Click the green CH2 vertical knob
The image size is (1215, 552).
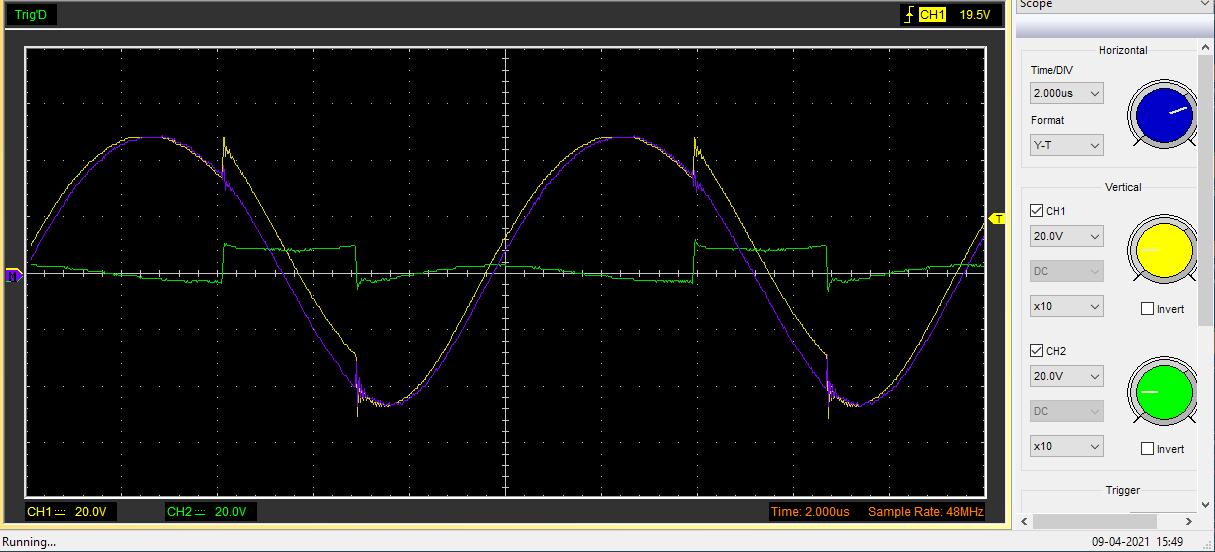pos(1162,389)
